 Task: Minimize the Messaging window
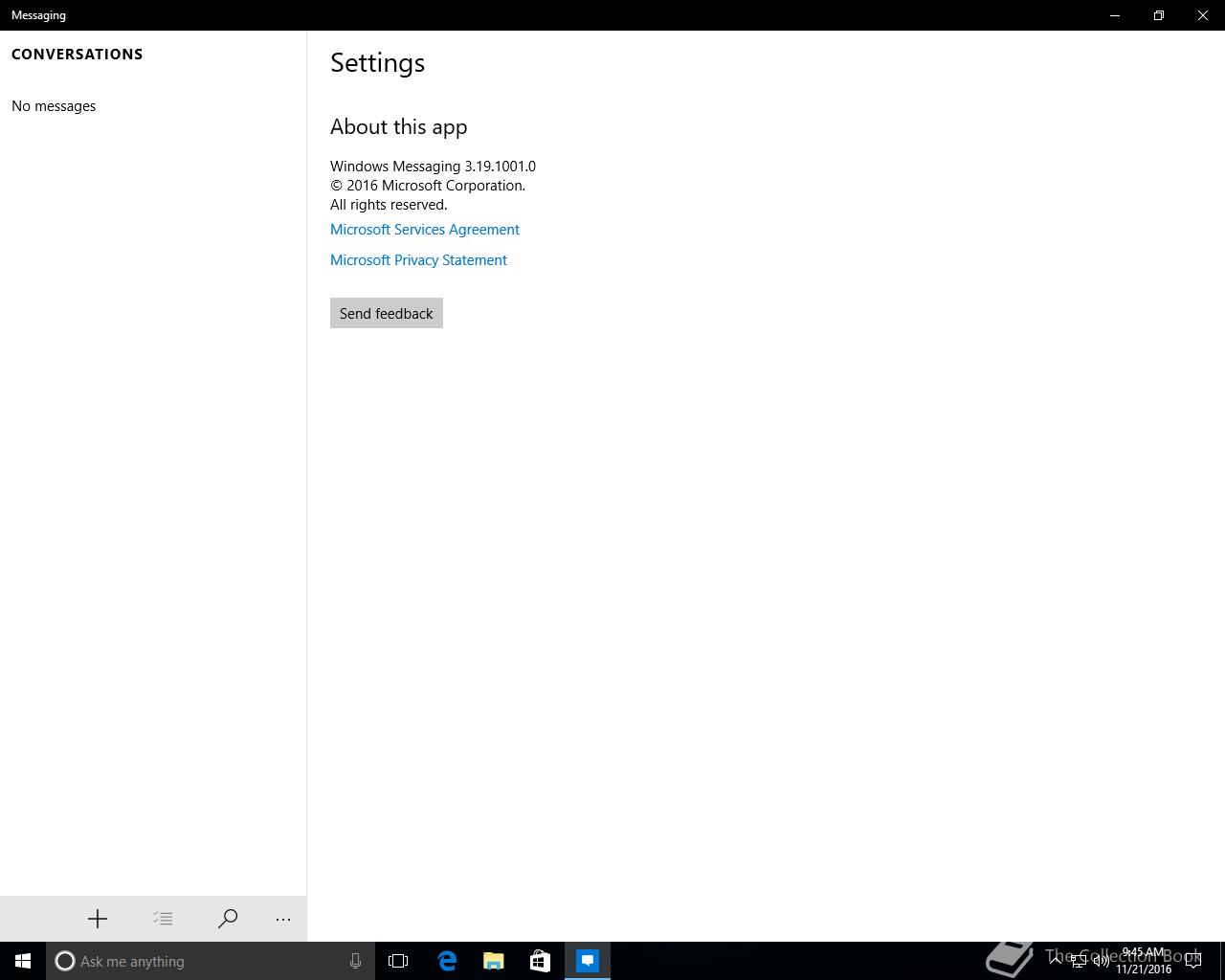[x=1115, y=15]
